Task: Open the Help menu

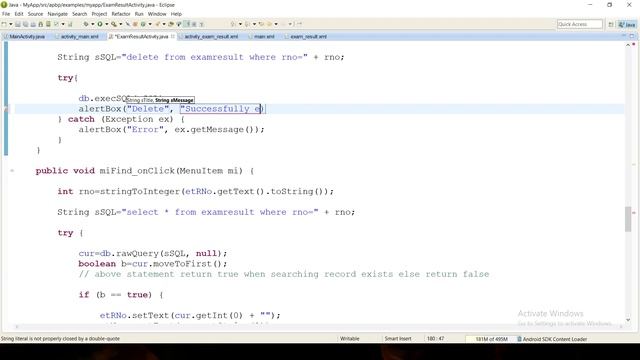Action: coord(176,14)
